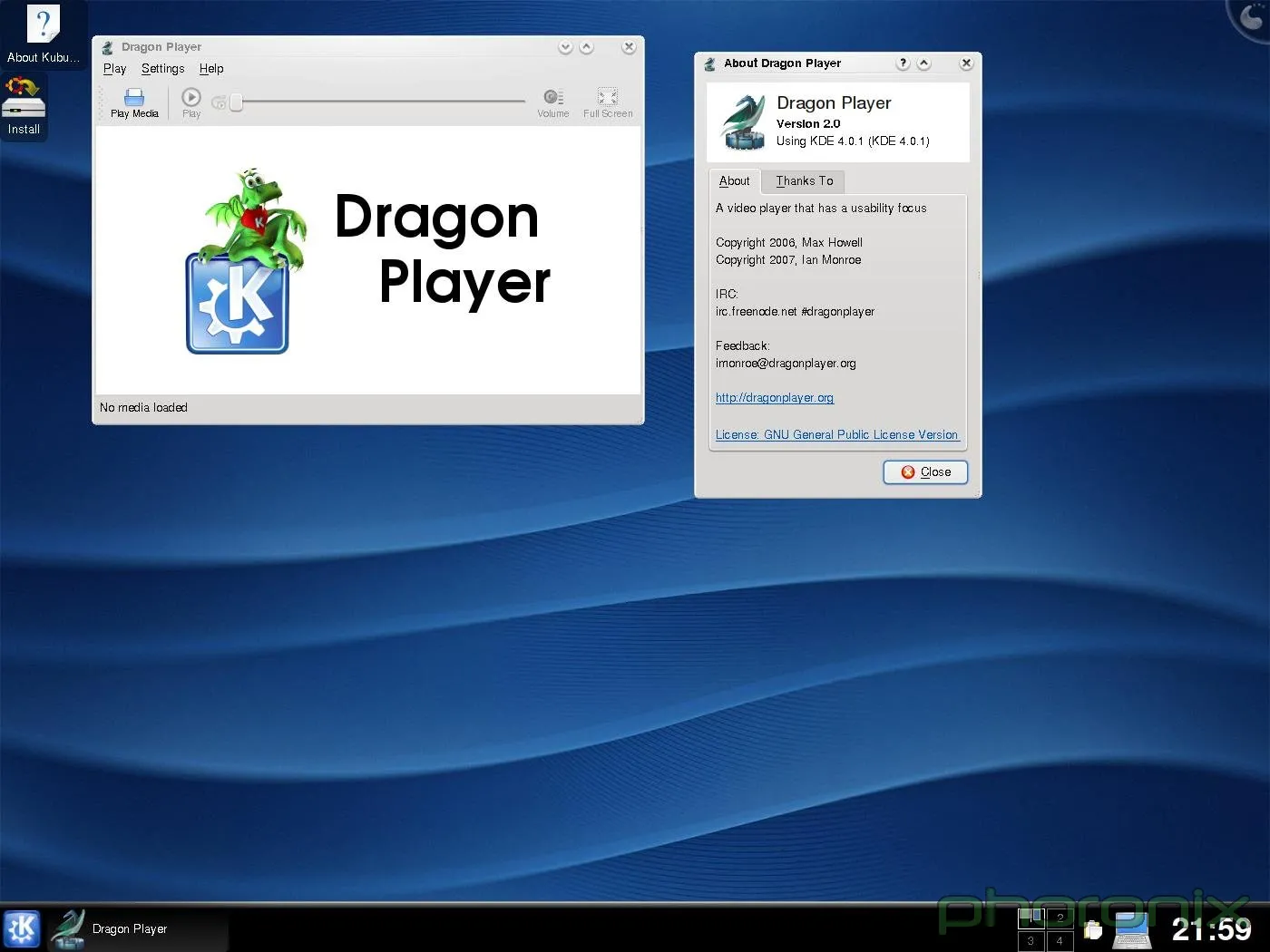Open the KDE application launcher menu
This screenshot has height=952, width=1270.
tap(22, 929)
